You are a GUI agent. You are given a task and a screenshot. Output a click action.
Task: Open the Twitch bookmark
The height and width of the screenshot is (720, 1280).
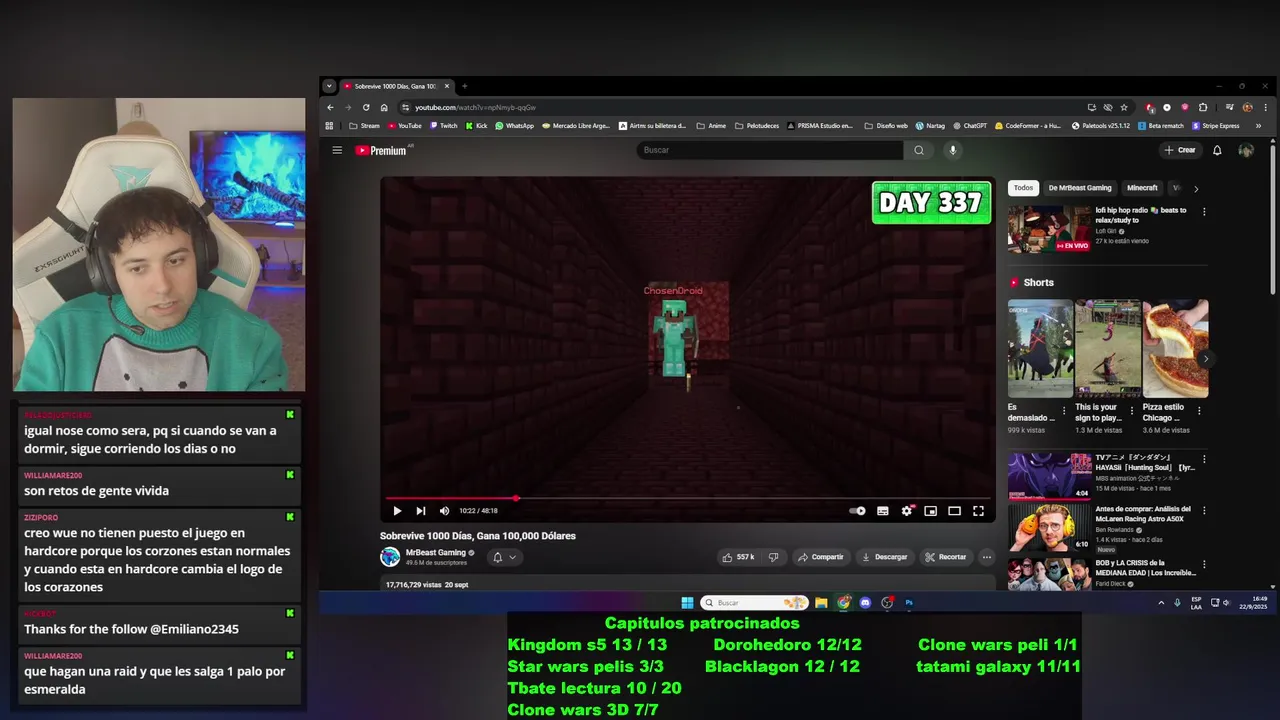click(x=443, y=126)
